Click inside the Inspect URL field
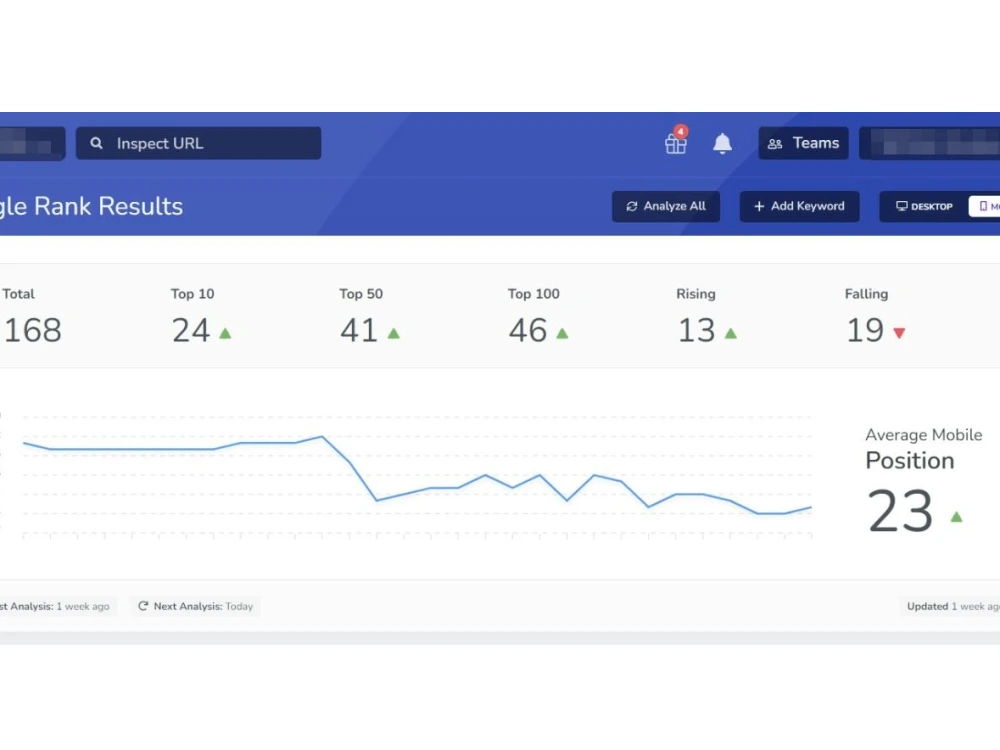 point(200,143)
